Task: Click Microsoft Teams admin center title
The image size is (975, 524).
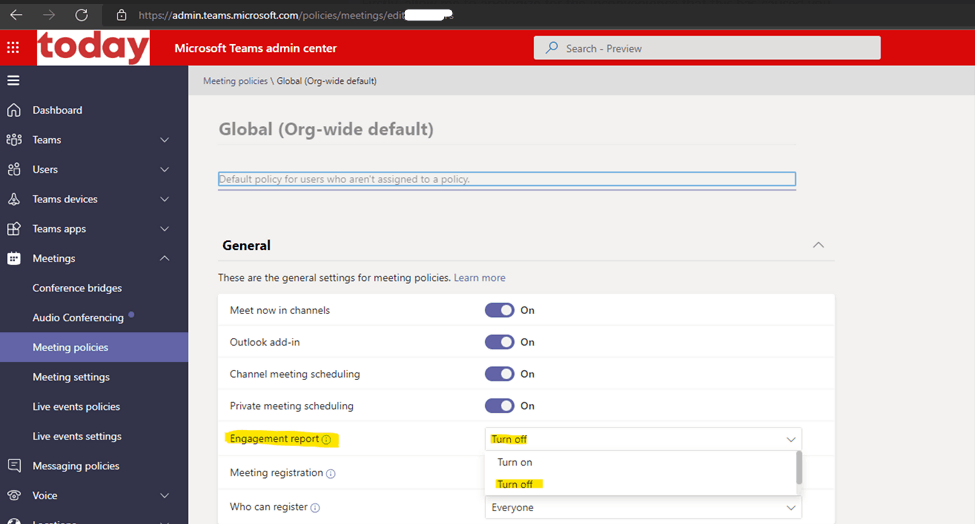Action: click(256, 48)
